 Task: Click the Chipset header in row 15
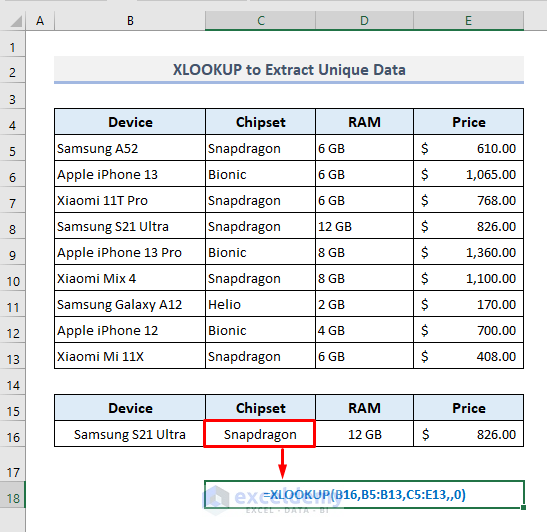click(x=261, y=408)
